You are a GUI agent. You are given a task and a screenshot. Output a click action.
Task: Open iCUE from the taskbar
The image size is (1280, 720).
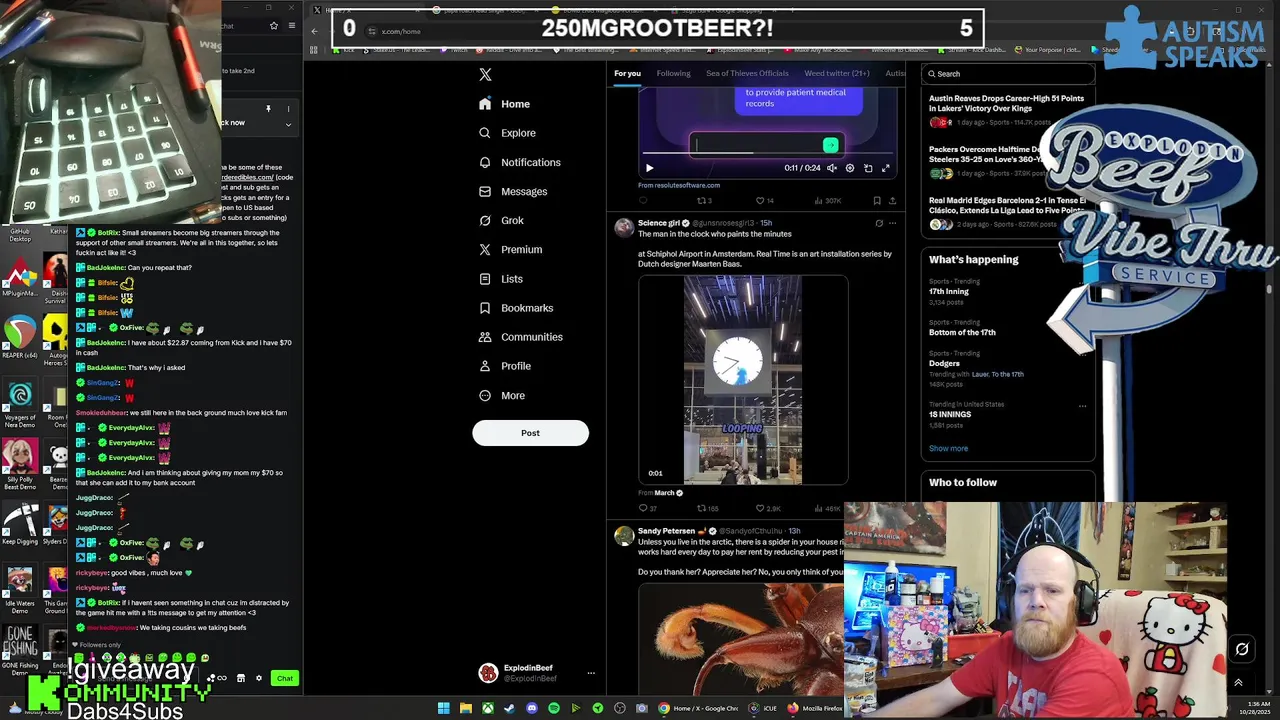click(764, 708)
